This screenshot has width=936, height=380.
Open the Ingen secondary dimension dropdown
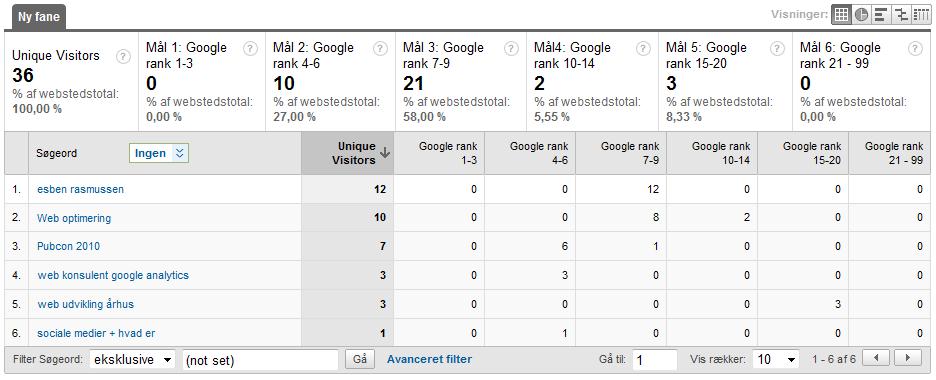coord(158,153)
